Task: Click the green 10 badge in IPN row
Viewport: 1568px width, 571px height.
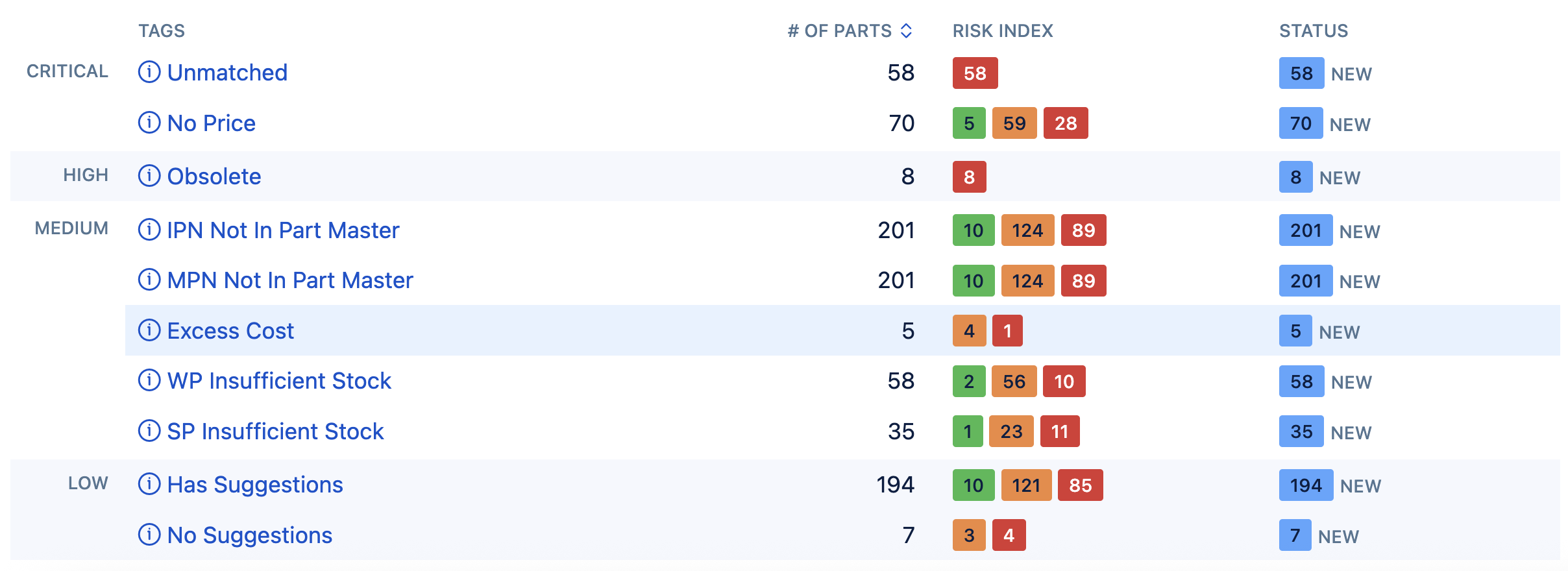Action: [x=974, y=230]
